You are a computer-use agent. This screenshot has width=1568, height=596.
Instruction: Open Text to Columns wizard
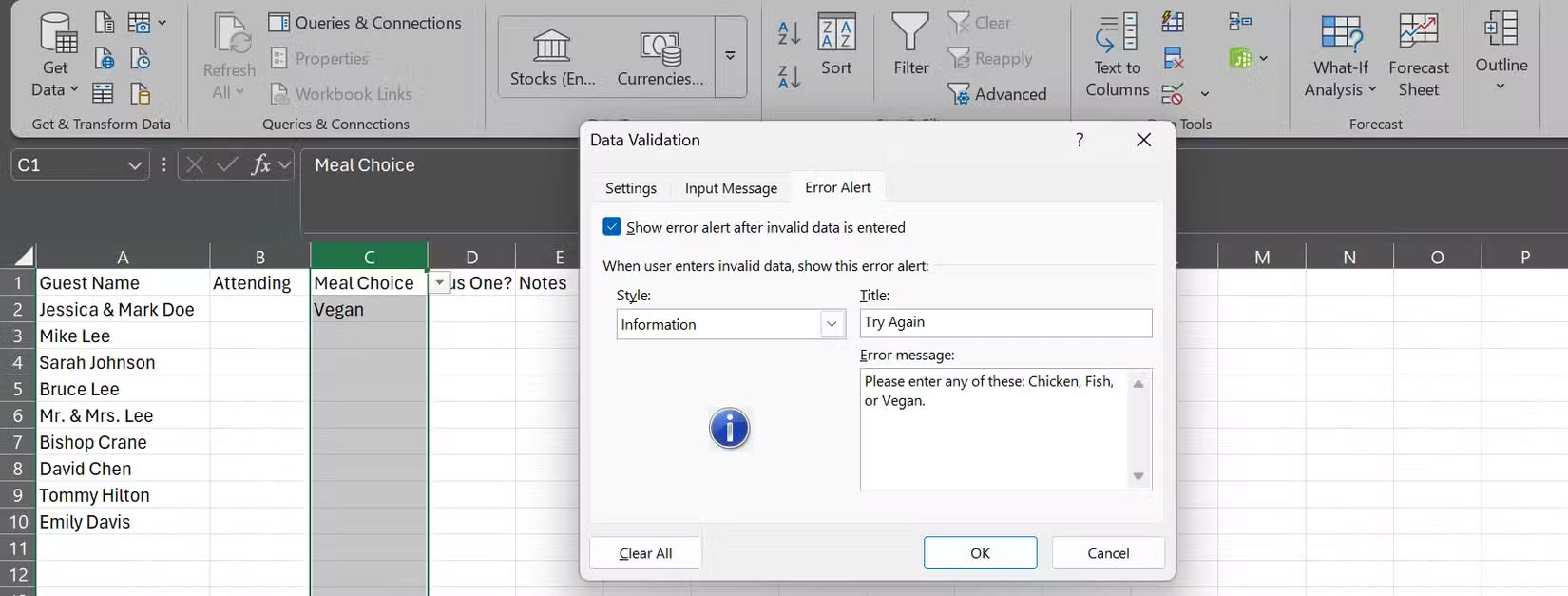point(1117,55)
